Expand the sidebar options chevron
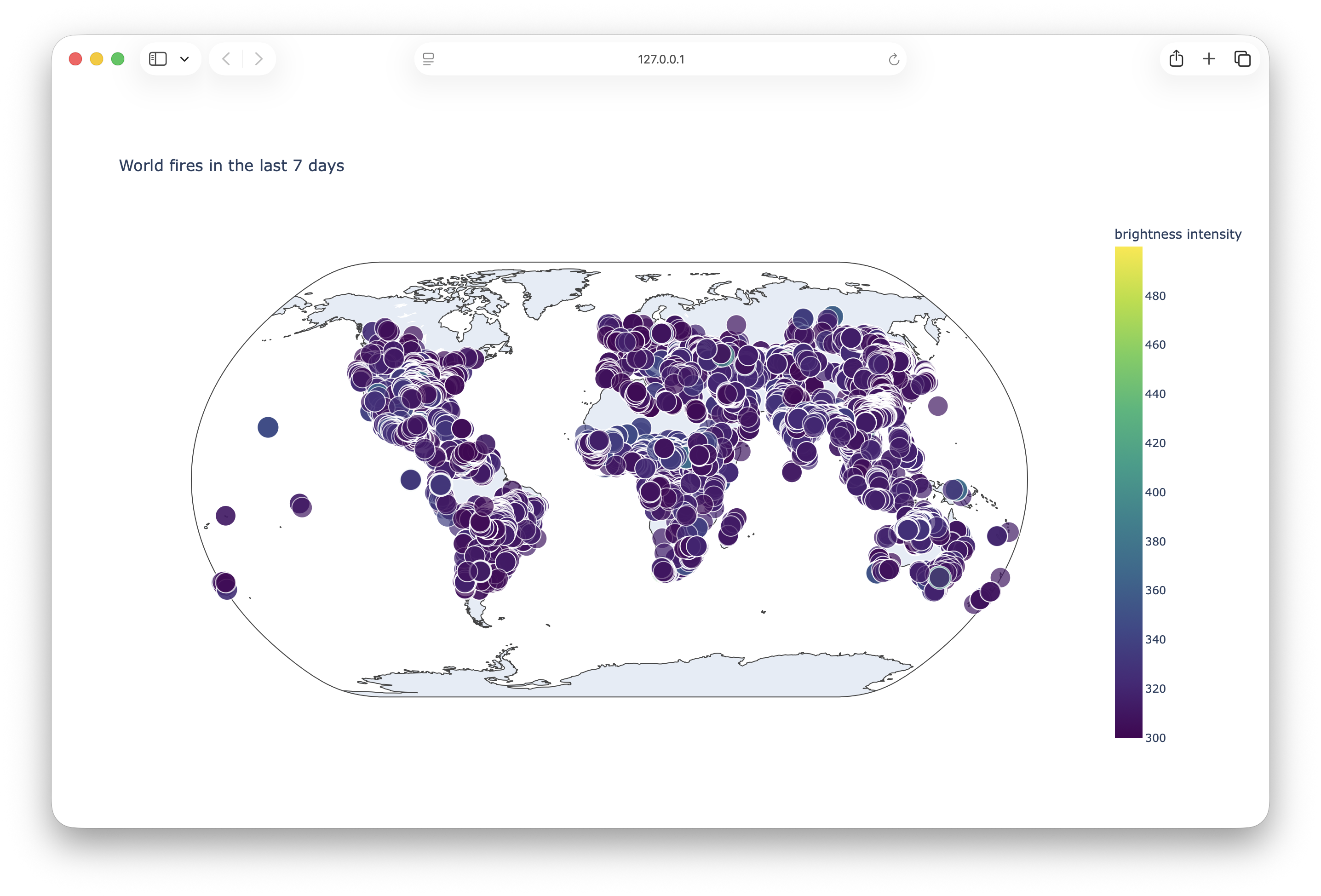This screenshot has width=1321, height=896. [x=185, y=58]
